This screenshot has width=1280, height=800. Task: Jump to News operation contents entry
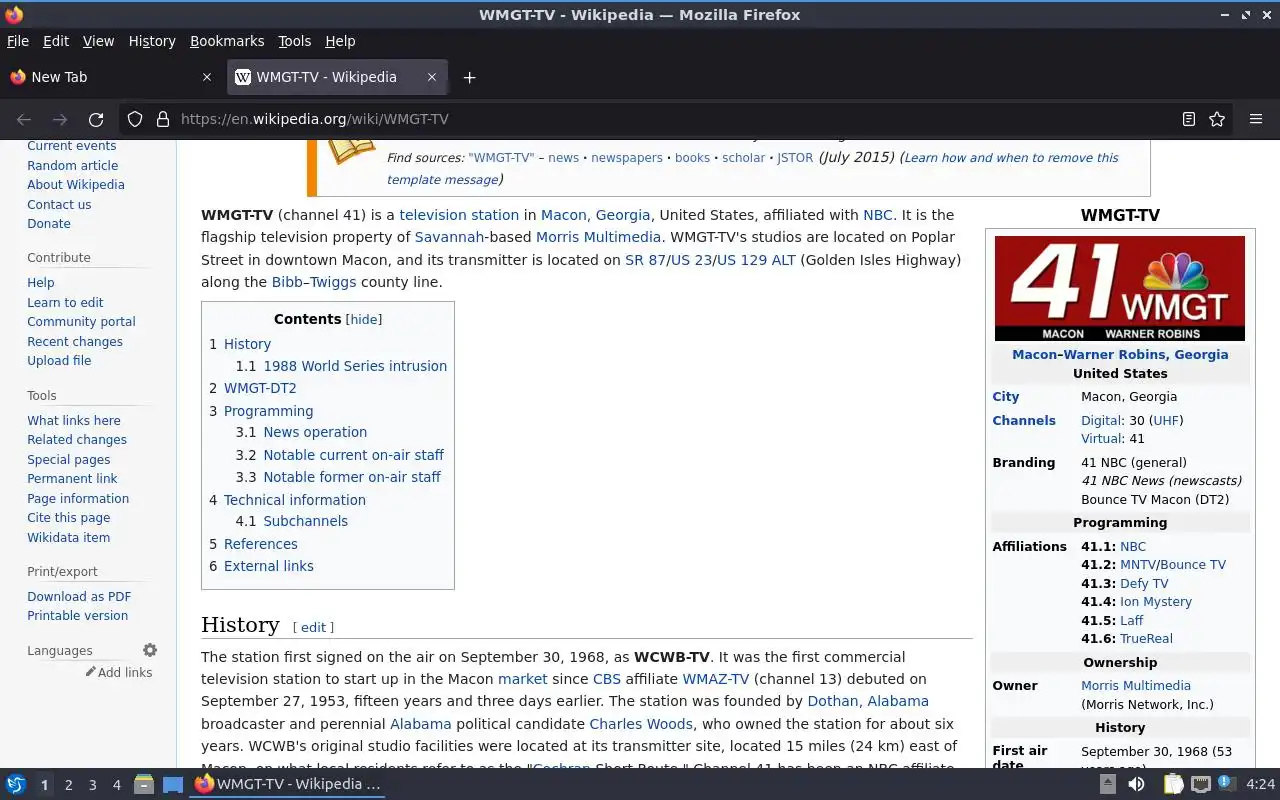tap(315, 432)
